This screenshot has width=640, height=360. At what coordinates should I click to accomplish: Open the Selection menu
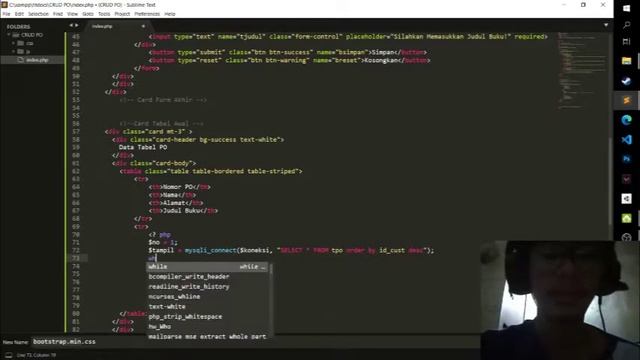38,14
